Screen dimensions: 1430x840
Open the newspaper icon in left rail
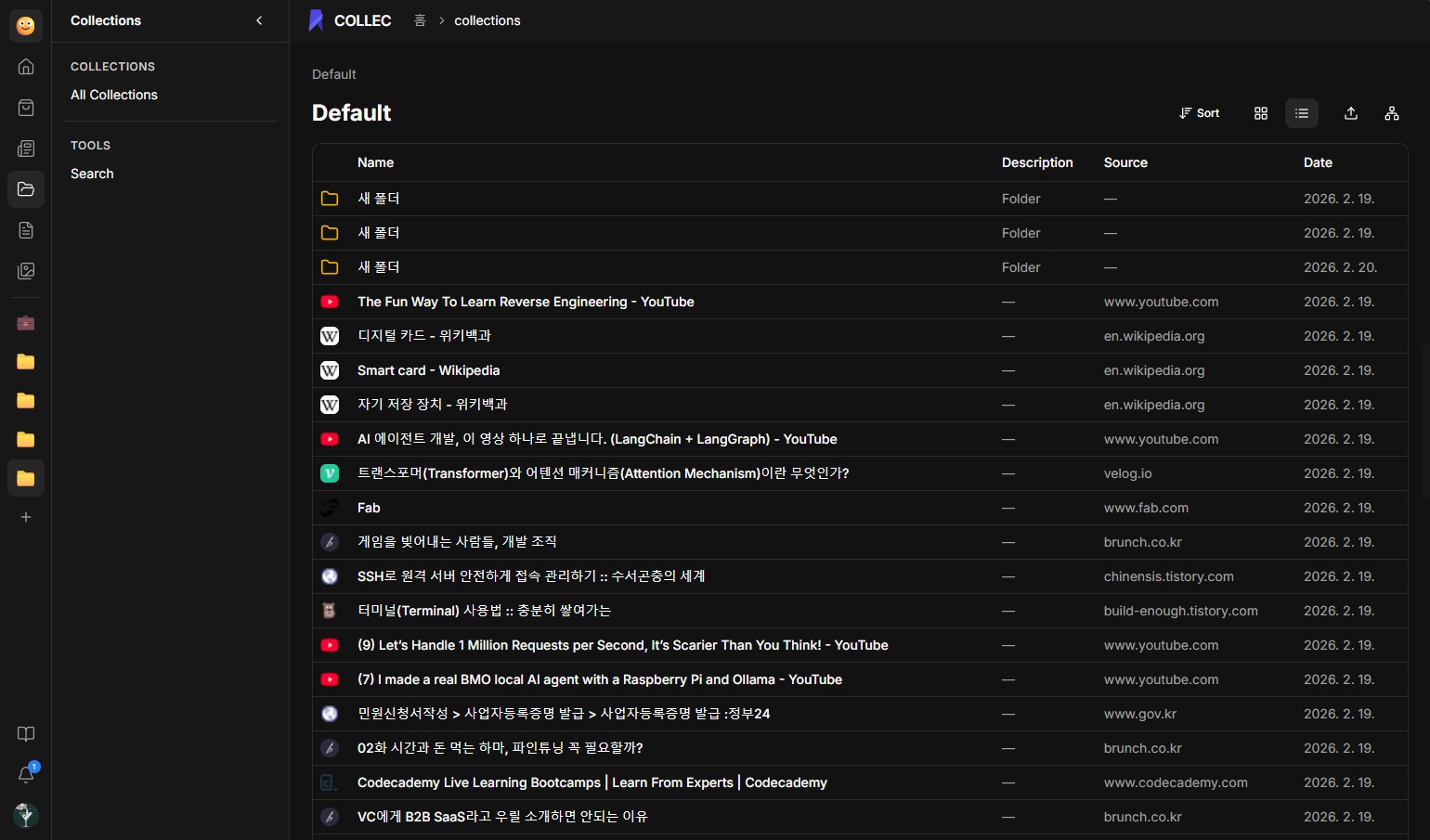tap(26, 149)
